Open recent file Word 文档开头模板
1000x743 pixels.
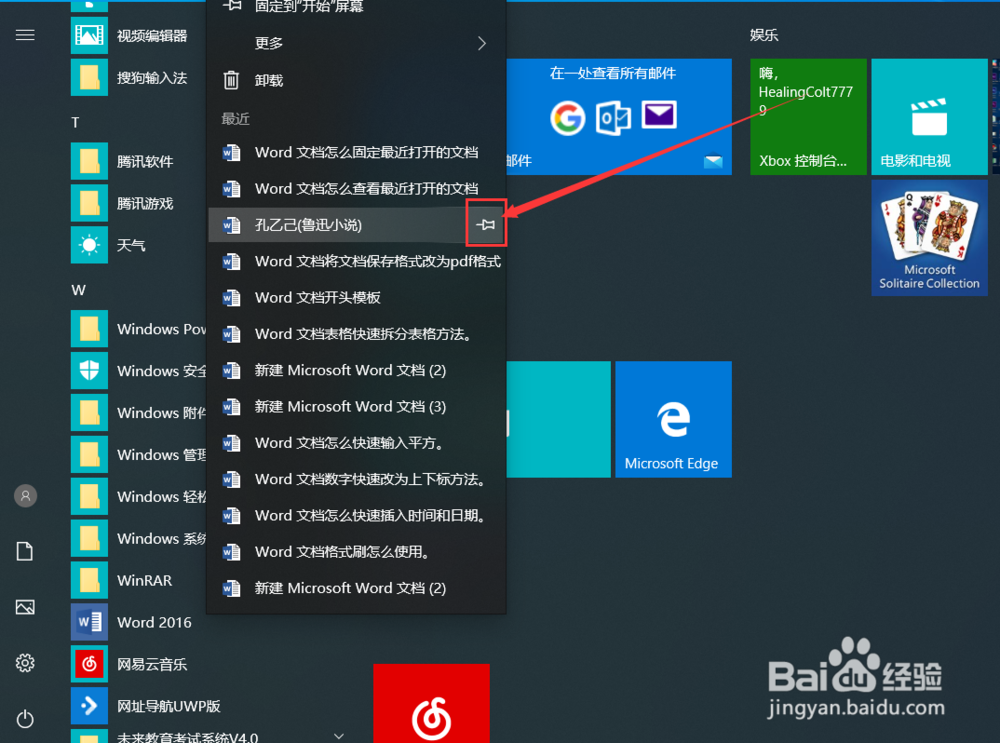pos(357,298)
